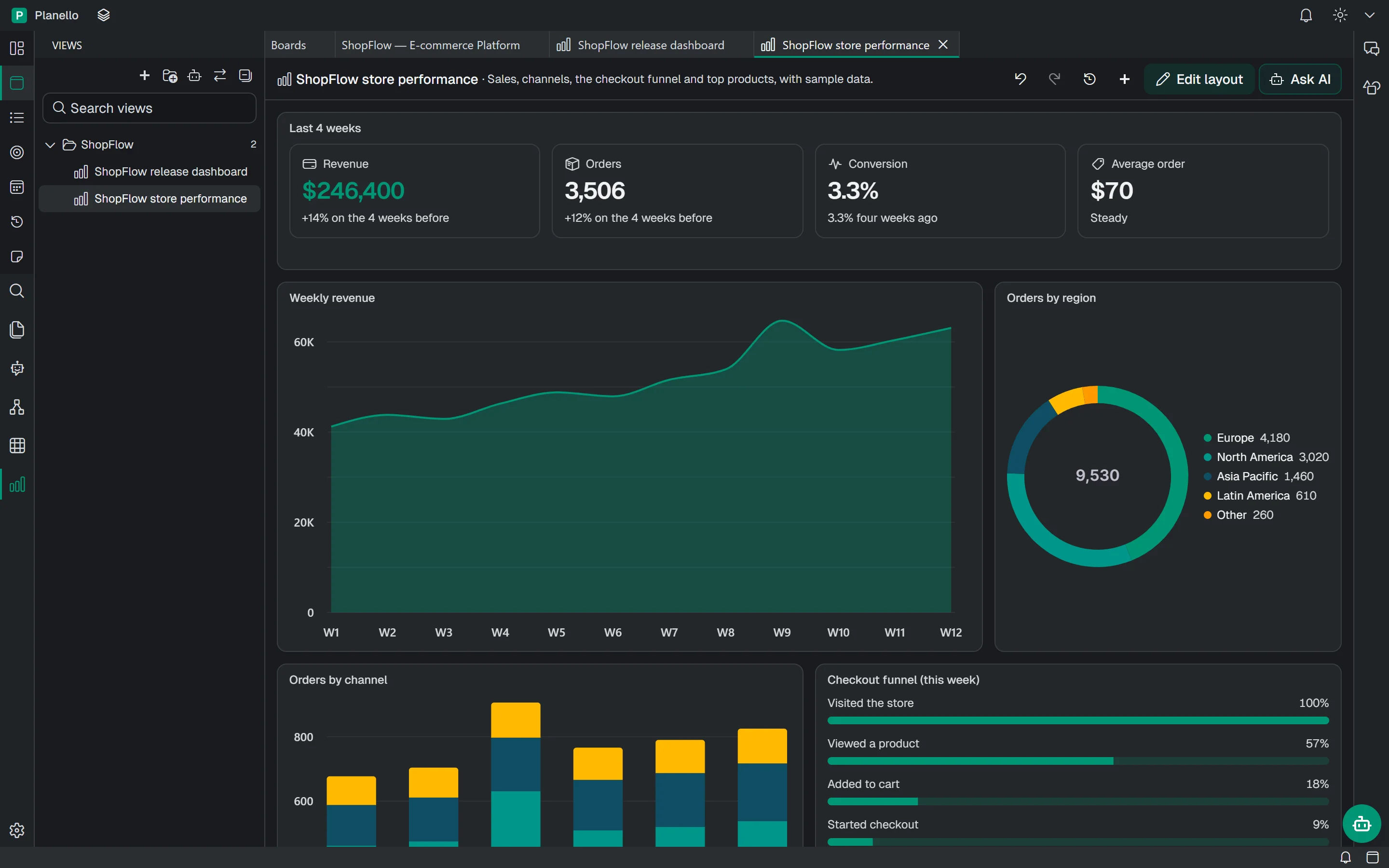1389x868 pixels.
Task: Close the ShopFlow store performance tab
Action: [x=943, y=45]
